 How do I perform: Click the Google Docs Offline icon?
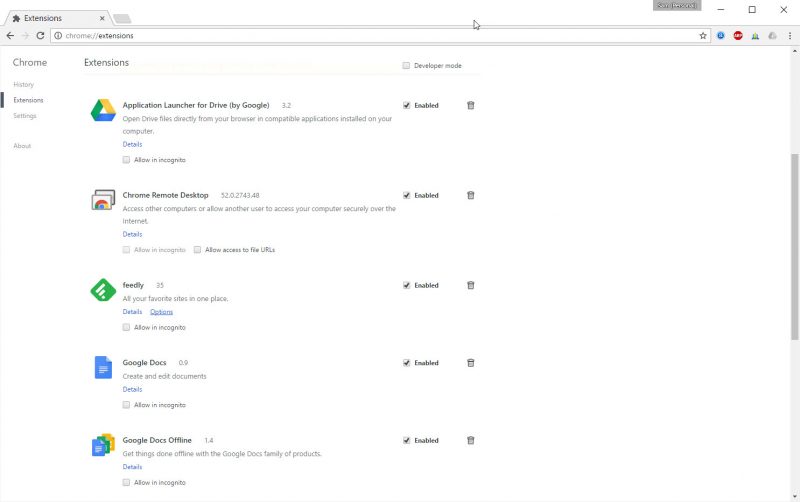coord(103,445)
